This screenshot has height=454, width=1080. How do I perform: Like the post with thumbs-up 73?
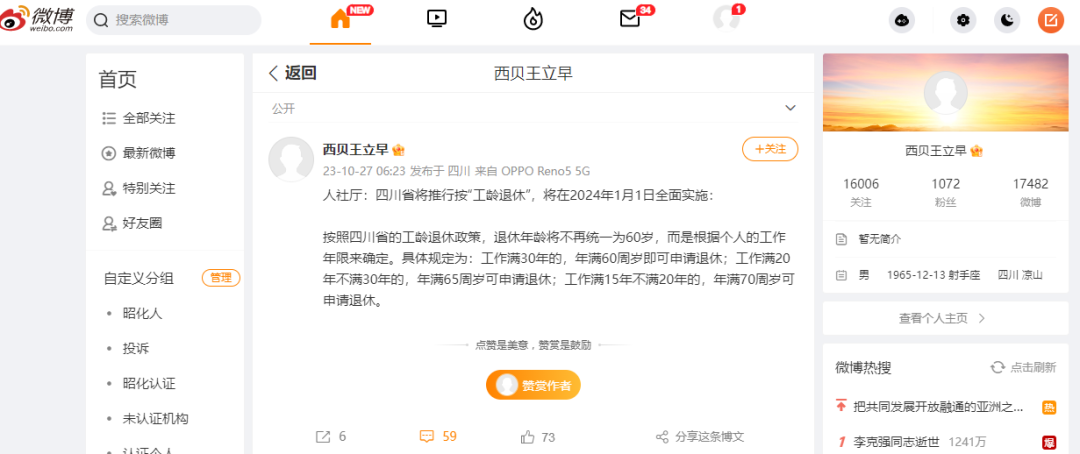coord(538,437)
